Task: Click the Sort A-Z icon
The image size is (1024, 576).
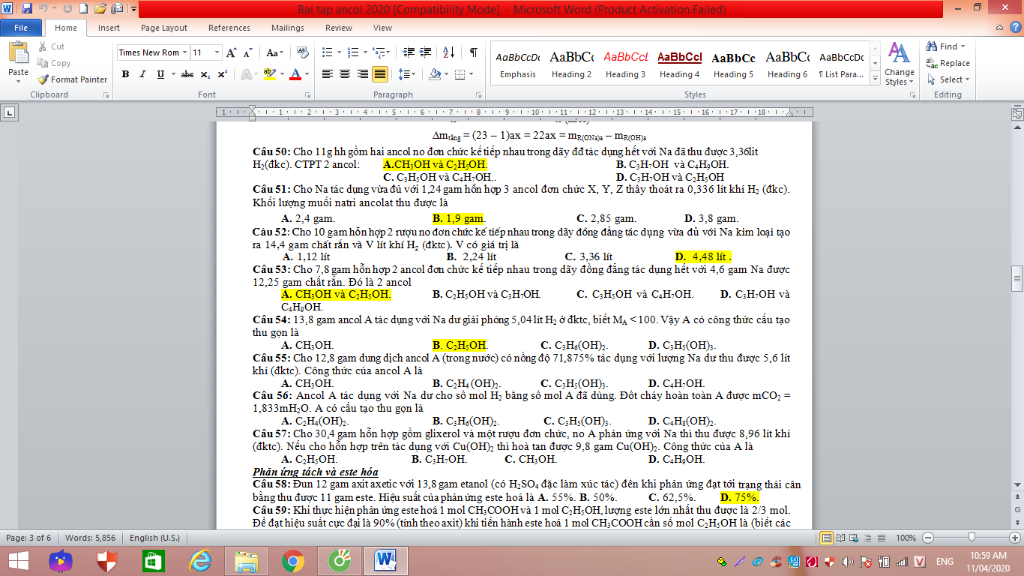Action: (449, 53)
